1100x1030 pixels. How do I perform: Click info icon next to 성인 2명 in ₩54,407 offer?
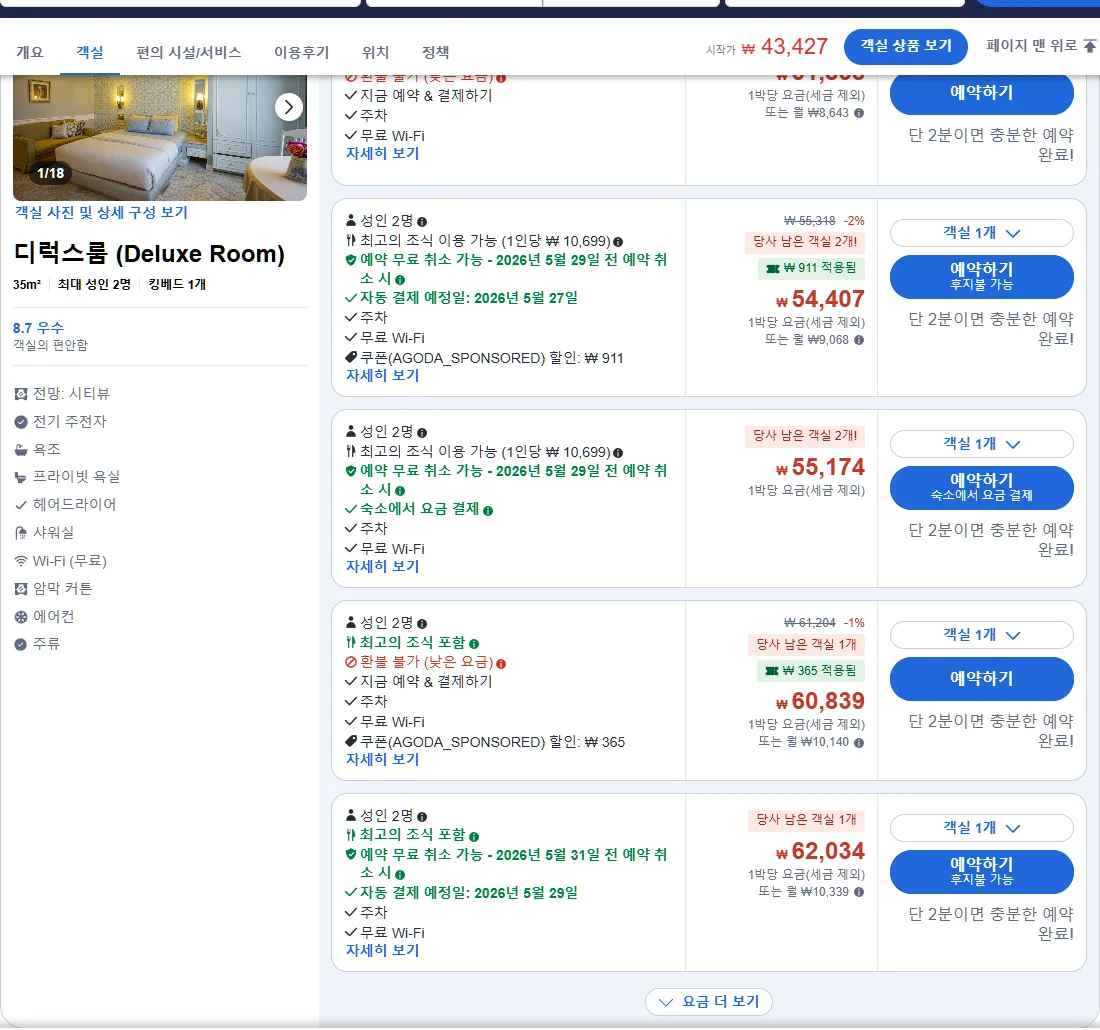pos(422,222)
